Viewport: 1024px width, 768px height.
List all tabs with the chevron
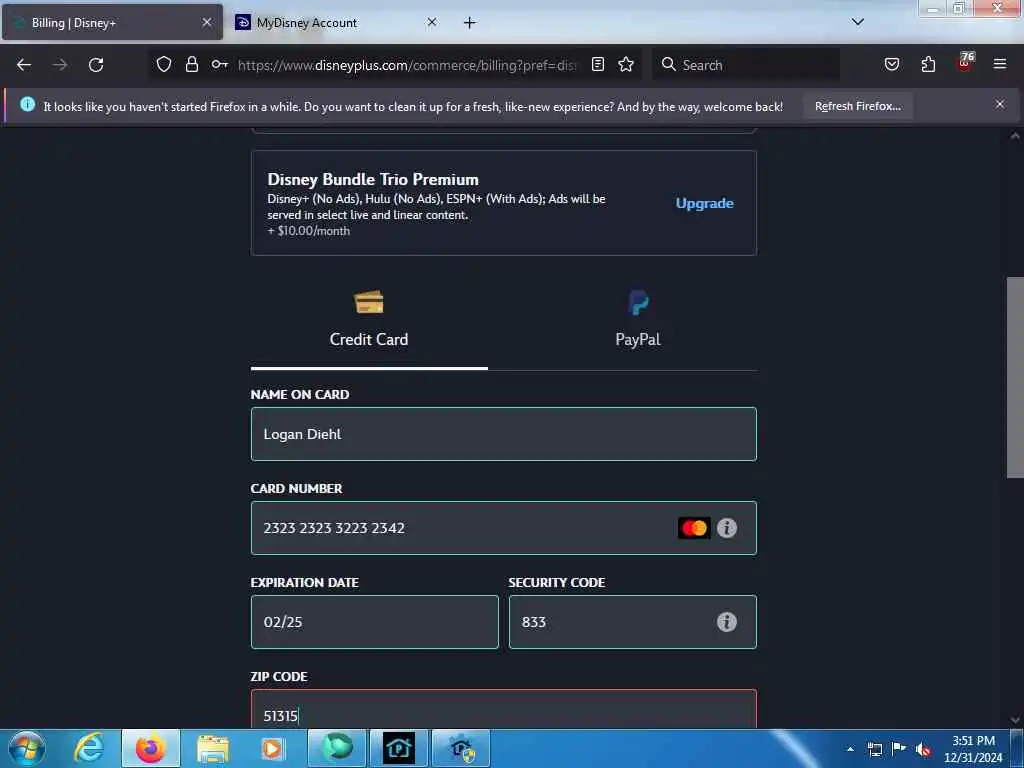click(858, 22)
